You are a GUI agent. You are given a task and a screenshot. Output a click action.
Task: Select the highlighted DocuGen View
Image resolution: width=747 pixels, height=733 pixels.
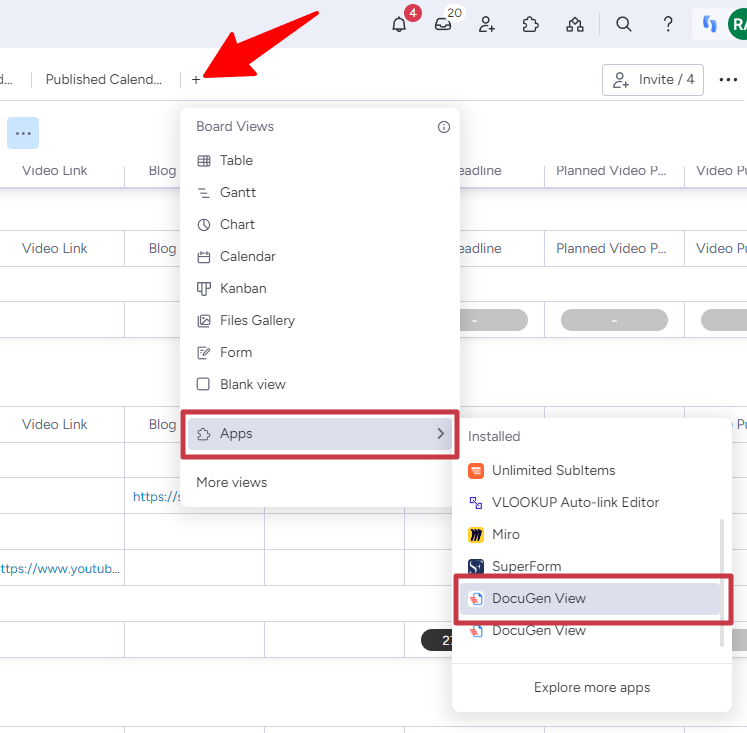click(x=589, y=599)
